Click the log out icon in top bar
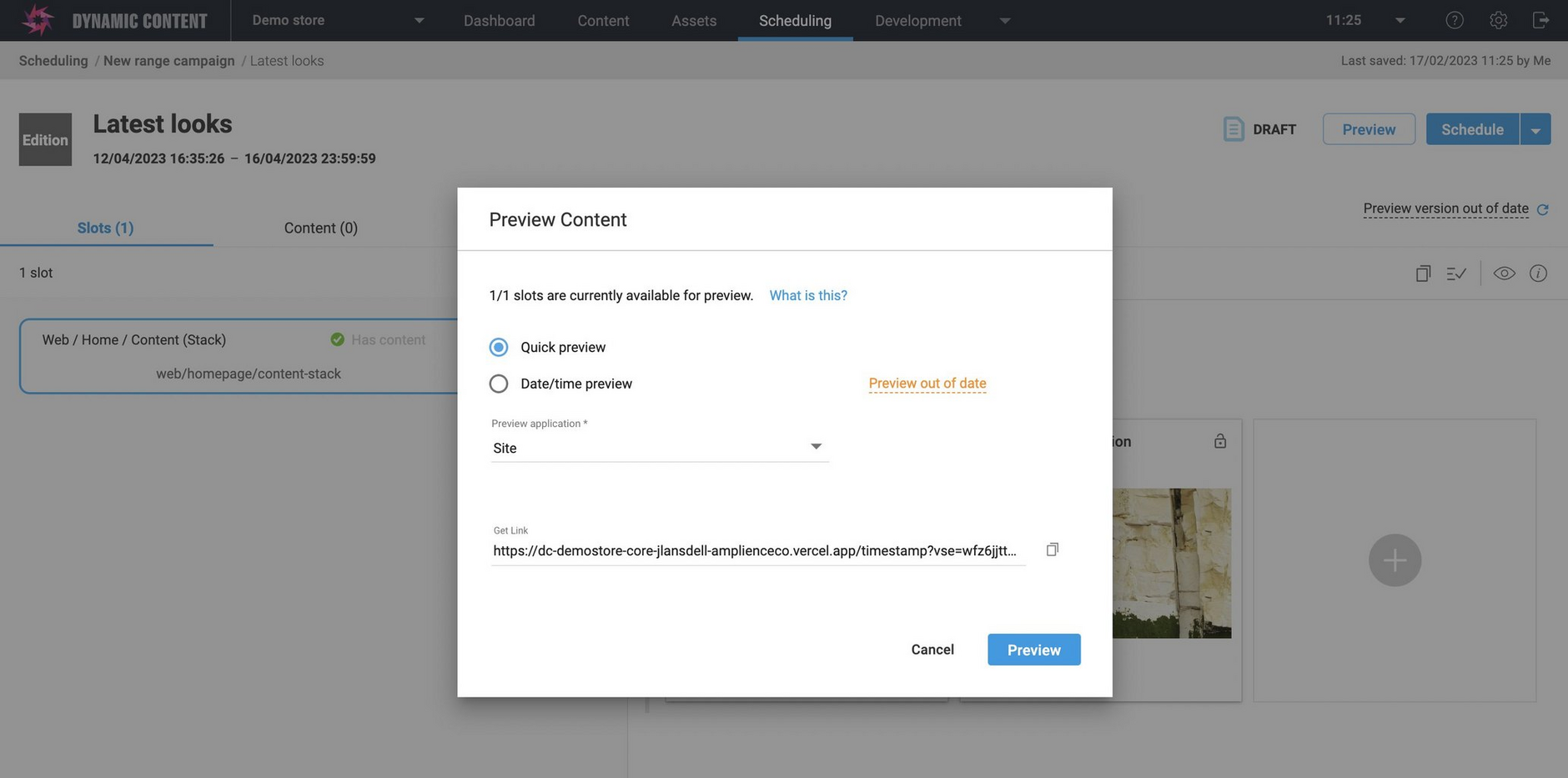The width and height of the screenshot is (1568, 778). (x=1540, y=20)
